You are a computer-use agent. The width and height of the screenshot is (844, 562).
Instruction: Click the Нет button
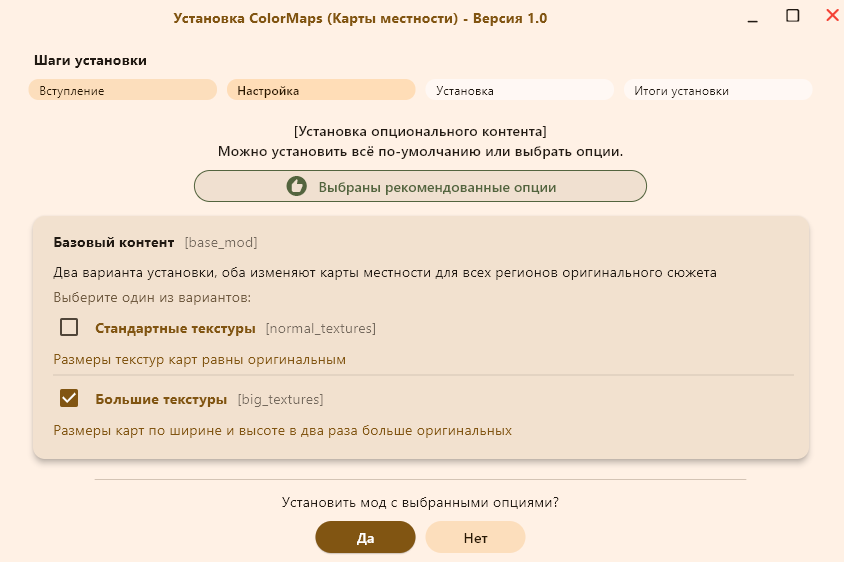(x=475, y=537)
